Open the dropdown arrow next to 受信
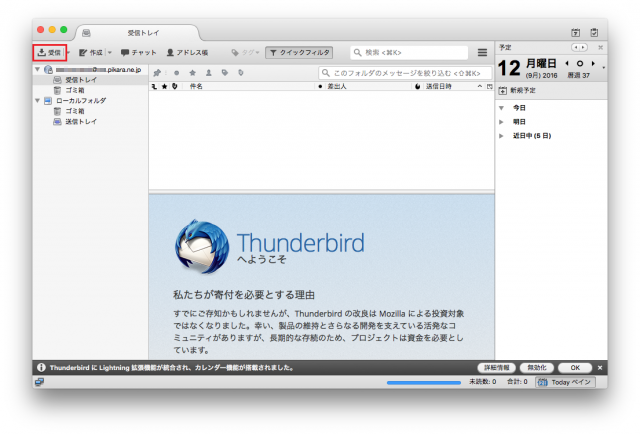This screenshot has height=435, width=640. (x=68, y=53)
